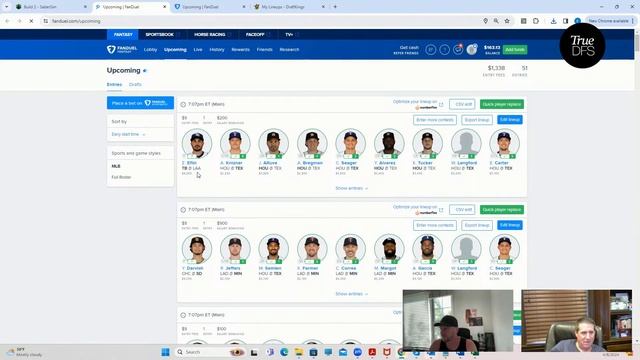Open the Friends page
The image size is (640, 360).
264,49
